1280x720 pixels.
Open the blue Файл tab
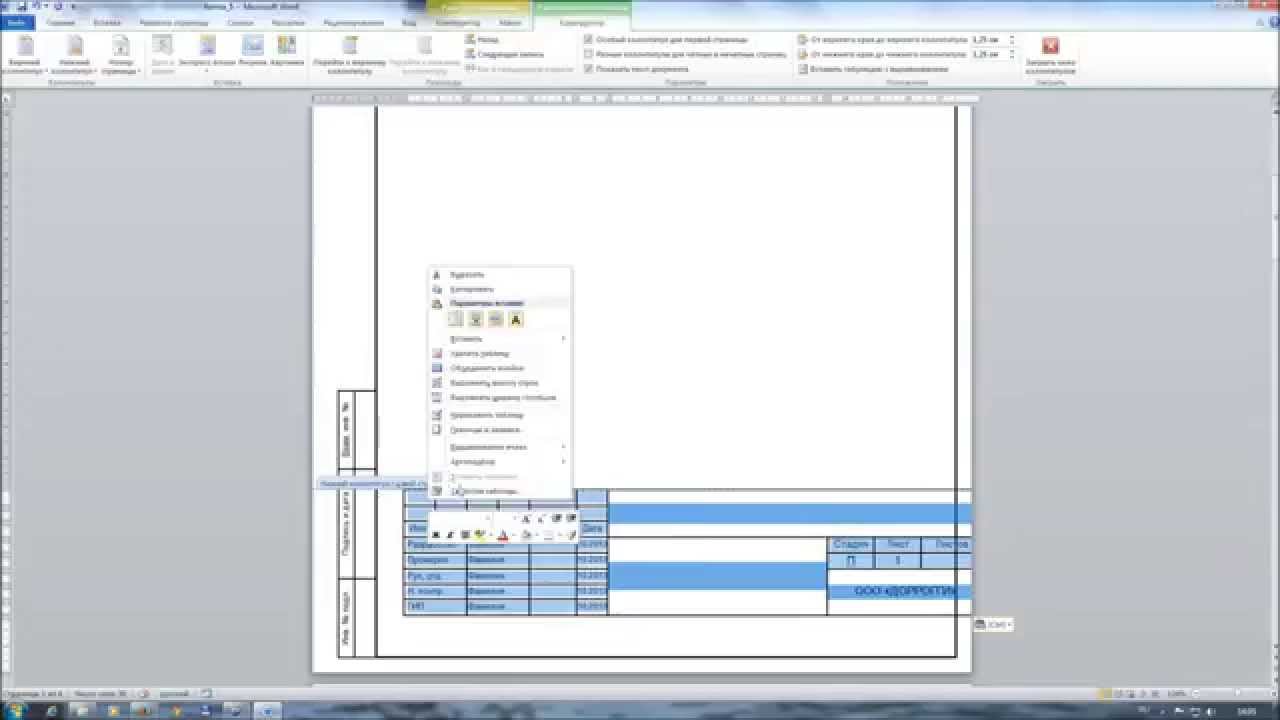[x=17, y=22]
